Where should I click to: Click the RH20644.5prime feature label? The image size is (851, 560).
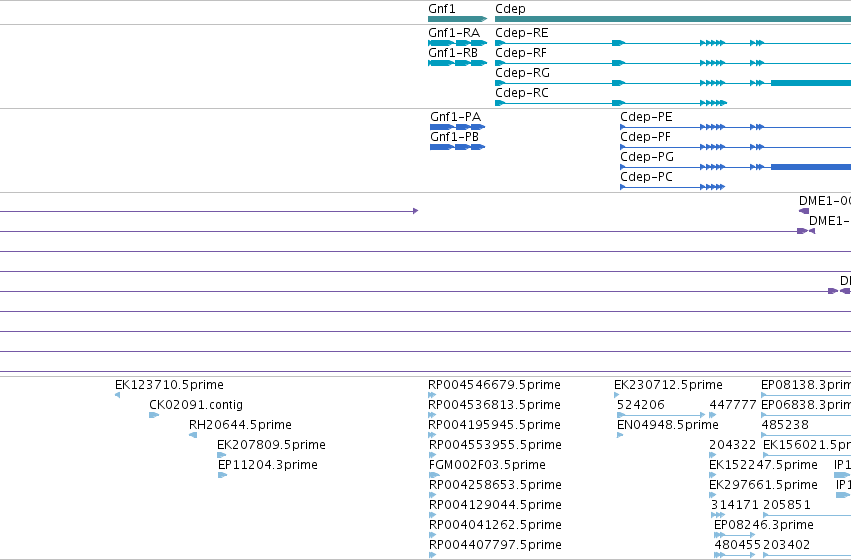[x=240, y=425]
